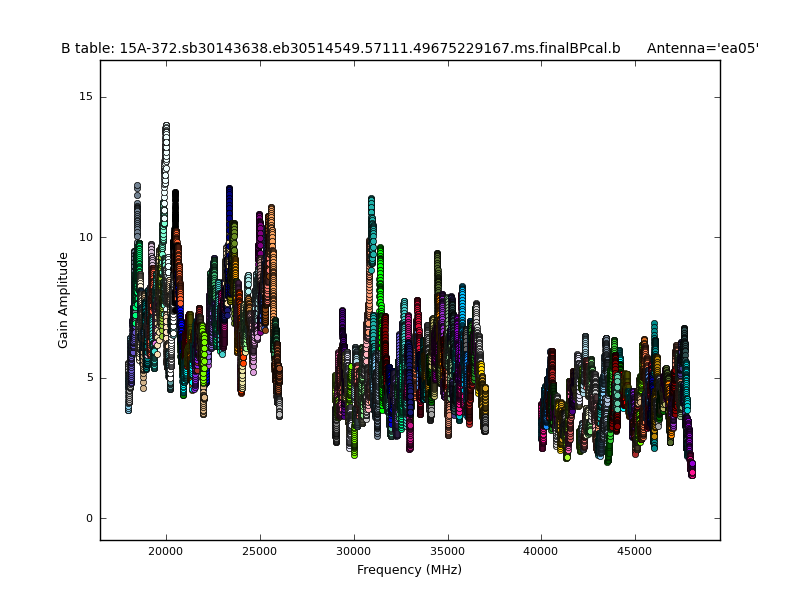Click the 25000 tick label on x-axis
800x600 pixels.
[x=260, y=550]
